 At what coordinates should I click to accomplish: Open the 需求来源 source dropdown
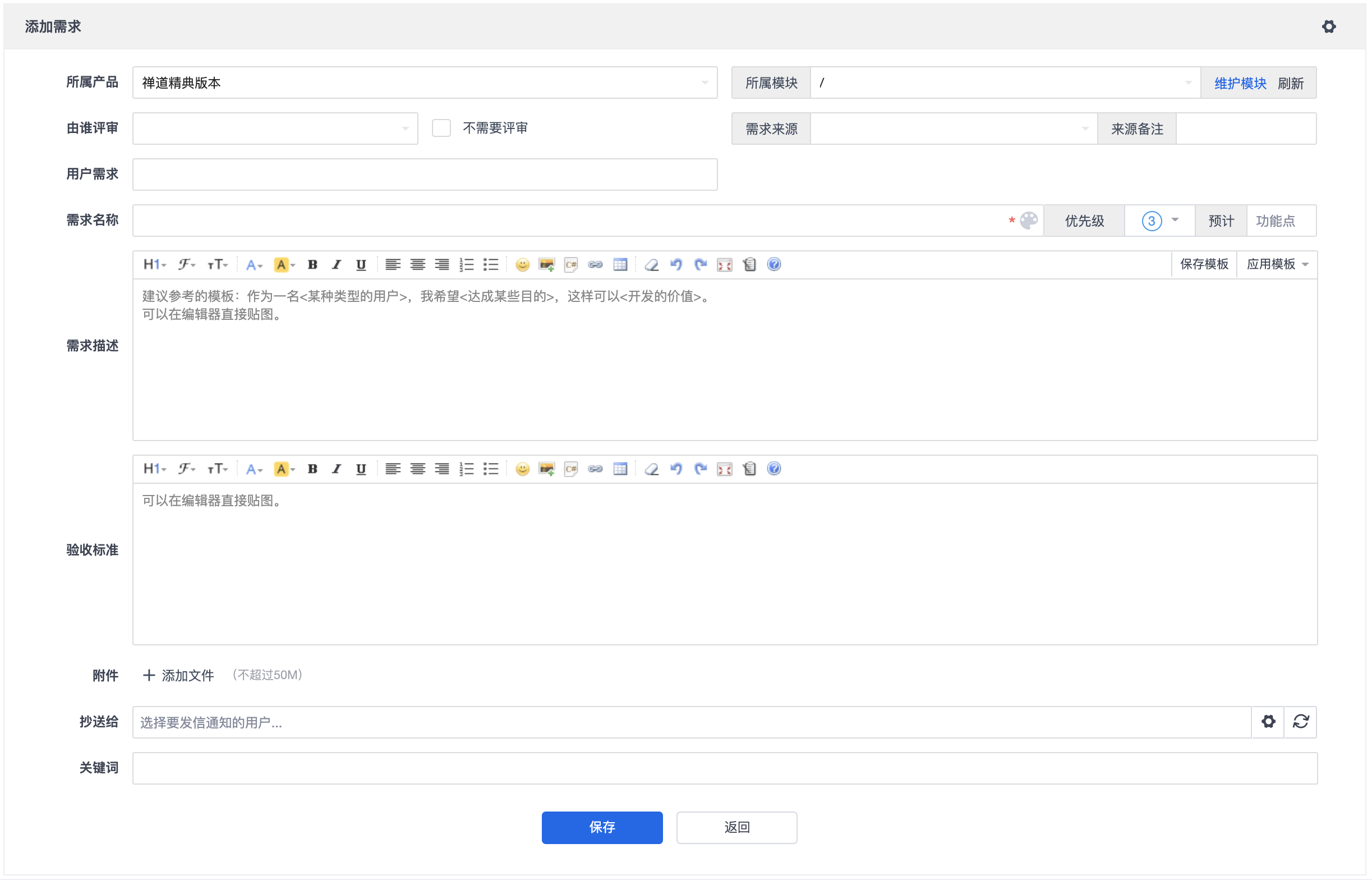(x=953, y=129)
